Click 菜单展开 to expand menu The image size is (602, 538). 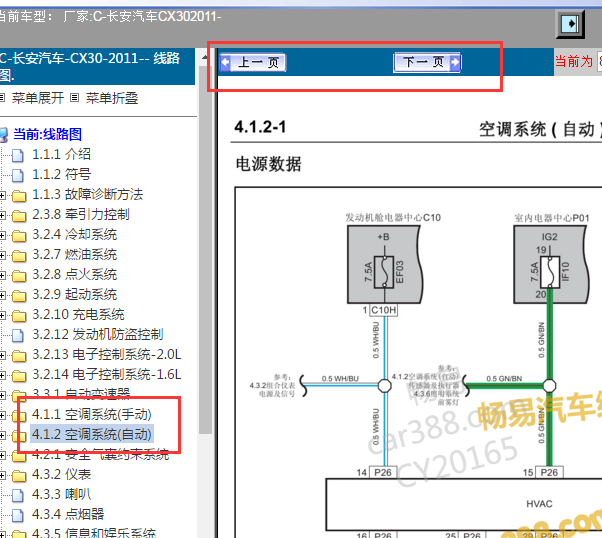[x=38, y=98]
